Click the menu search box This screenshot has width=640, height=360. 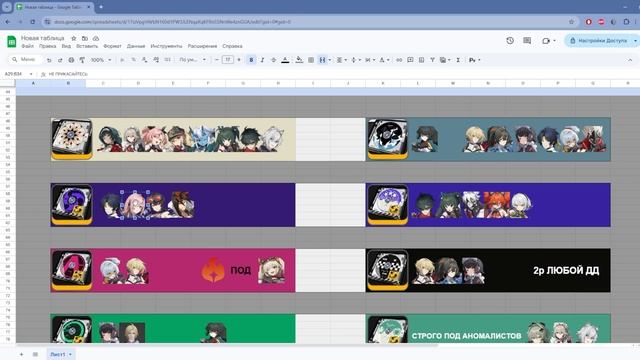tap(24, 60)
